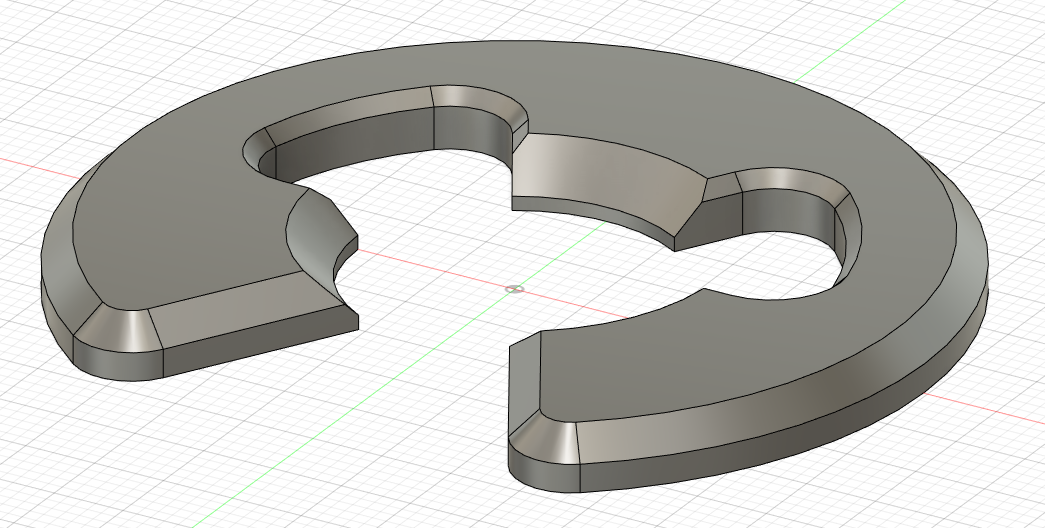Select the origin point at the clip center
This screenshot has width=1045, height=528.
pyautogui.click(x=514, y=290)
